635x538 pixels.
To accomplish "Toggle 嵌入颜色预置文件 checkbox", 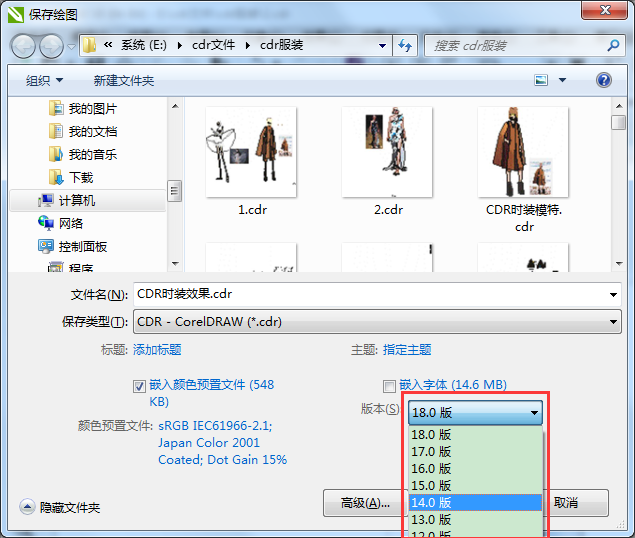I will pyautogui.click(x=139, y=386).
